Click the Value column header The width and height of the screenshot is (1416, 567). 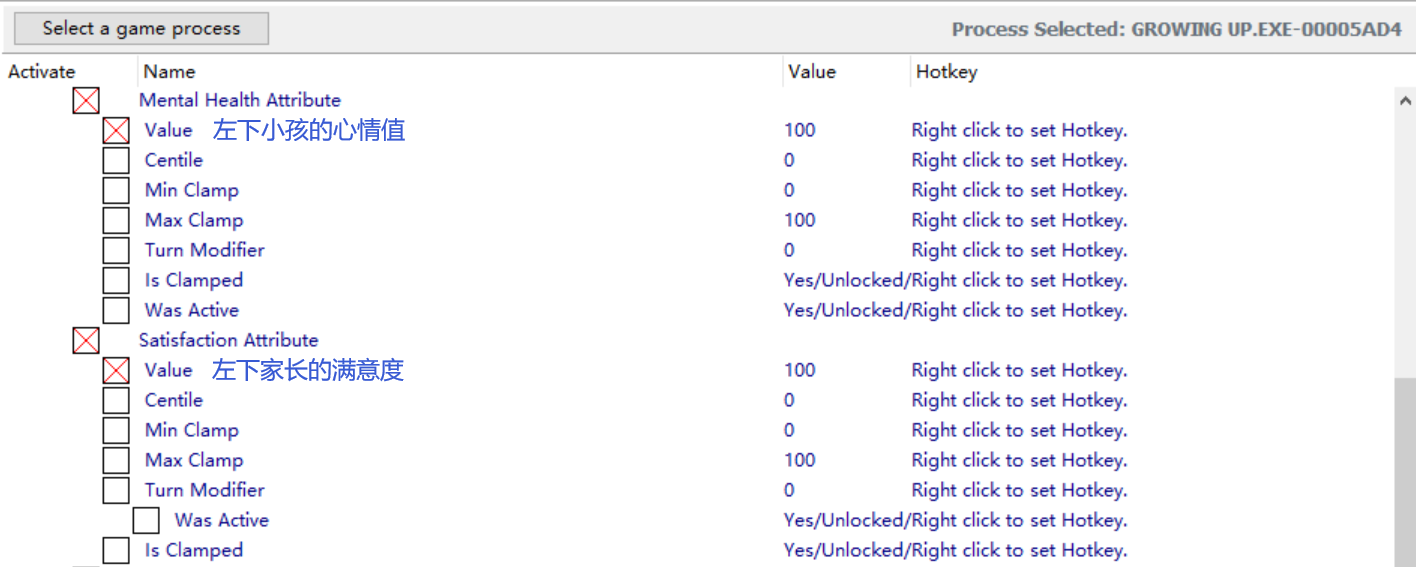(811, 72)
